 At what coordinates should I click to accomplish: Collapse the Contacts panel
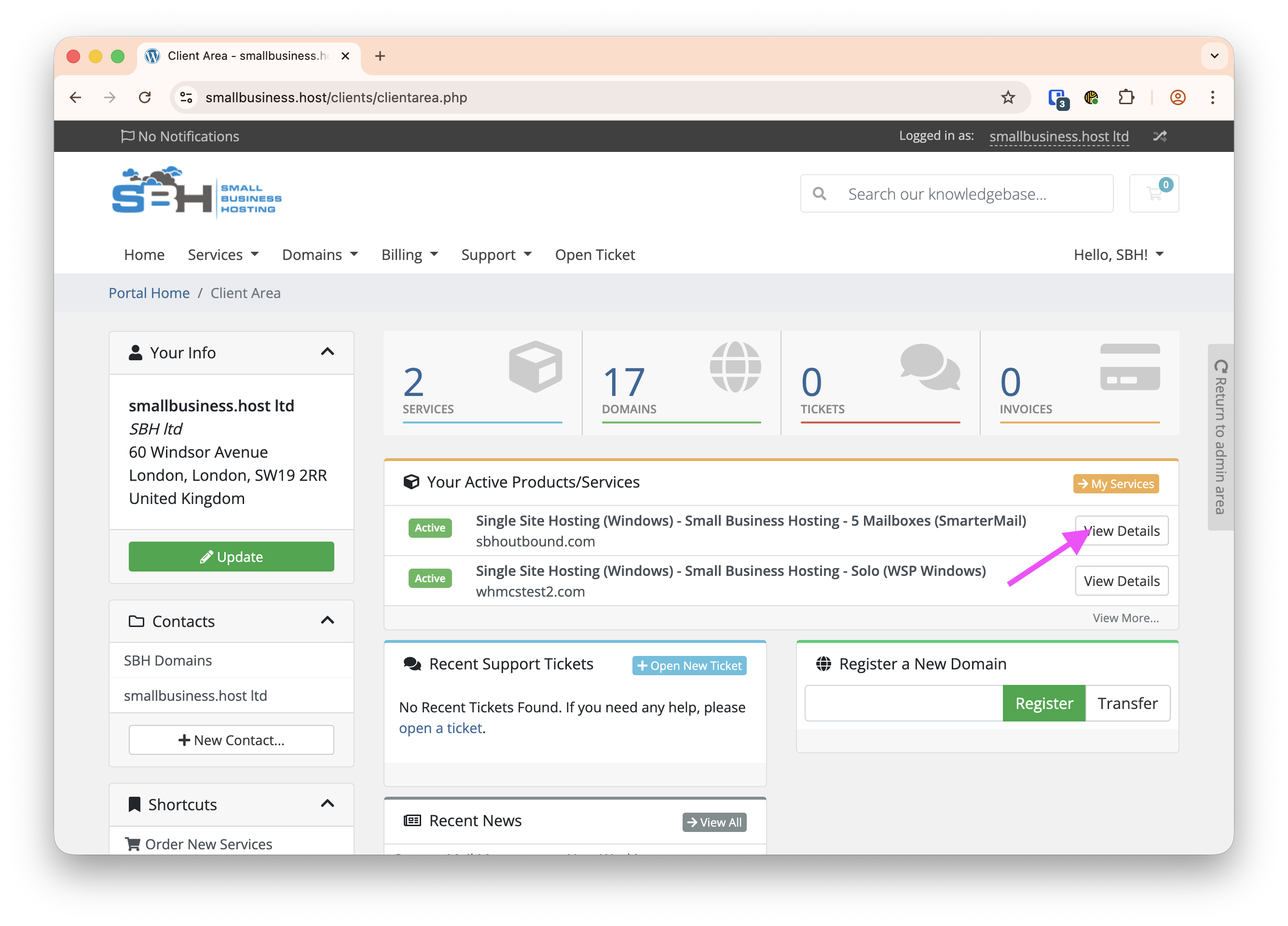327,621
